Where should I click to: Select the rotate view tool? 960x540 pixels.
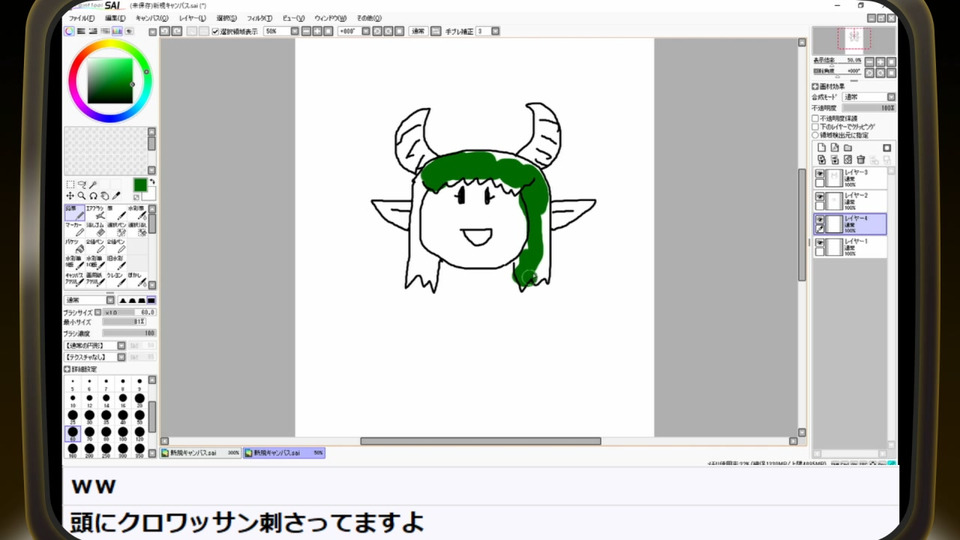tap(93, 196)
